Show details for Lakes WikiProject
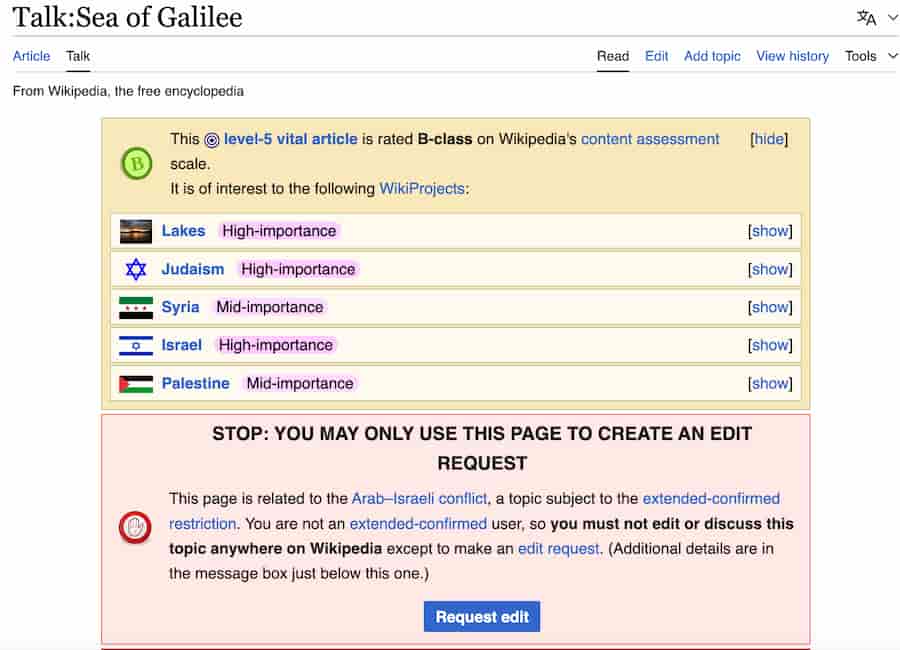The width and height of the screenshot is (900, 650). tap(770, 231)
